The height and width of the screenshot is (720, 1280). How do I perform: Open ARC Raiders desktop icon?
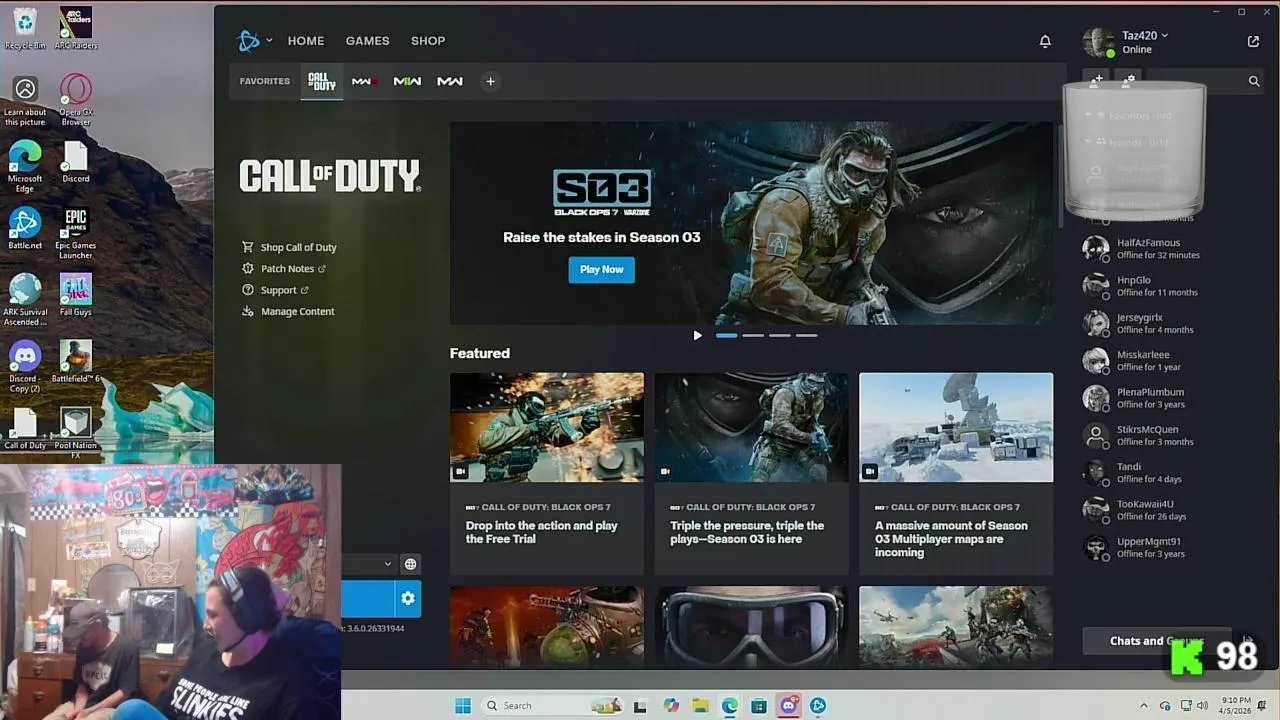75,28
